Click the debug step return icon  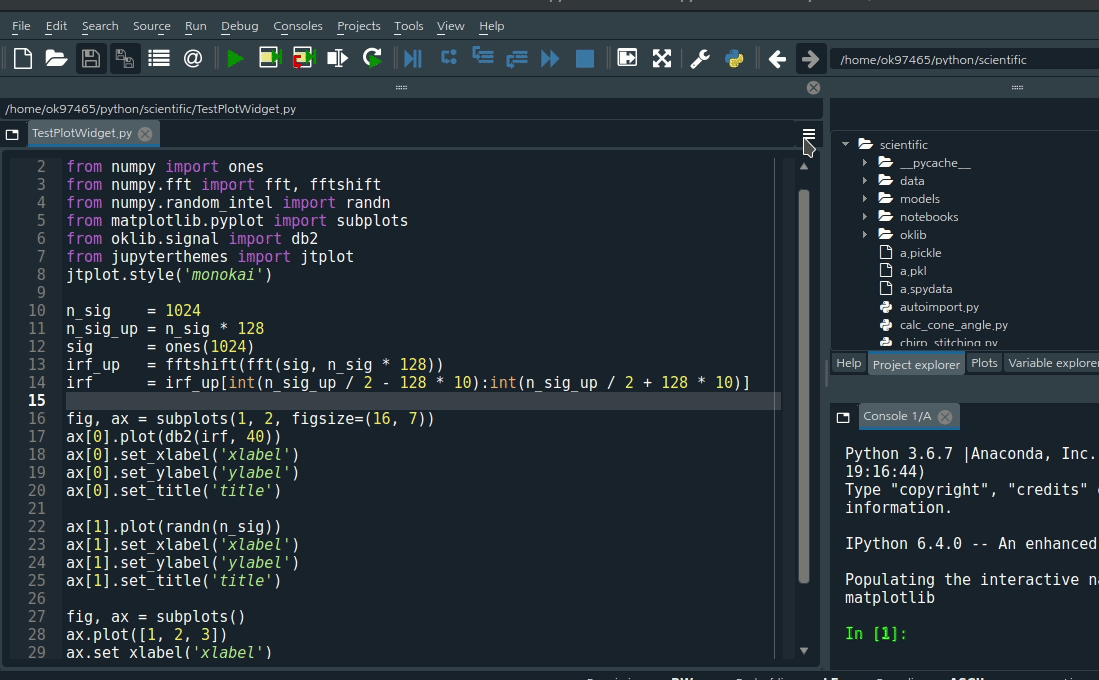517,58
